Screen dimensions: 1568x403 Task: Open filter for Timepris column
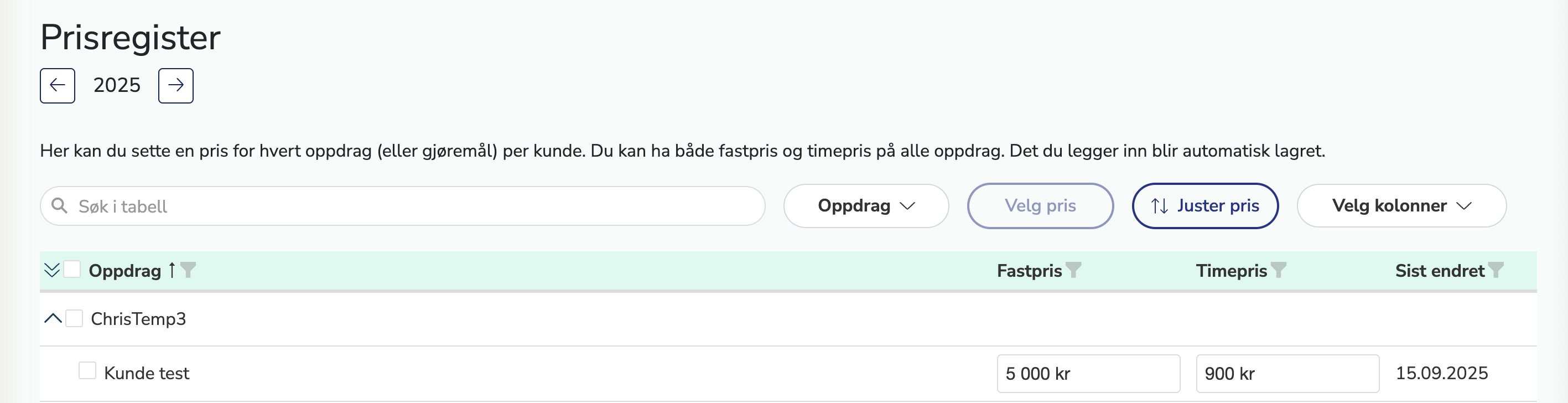[1279, 270]
